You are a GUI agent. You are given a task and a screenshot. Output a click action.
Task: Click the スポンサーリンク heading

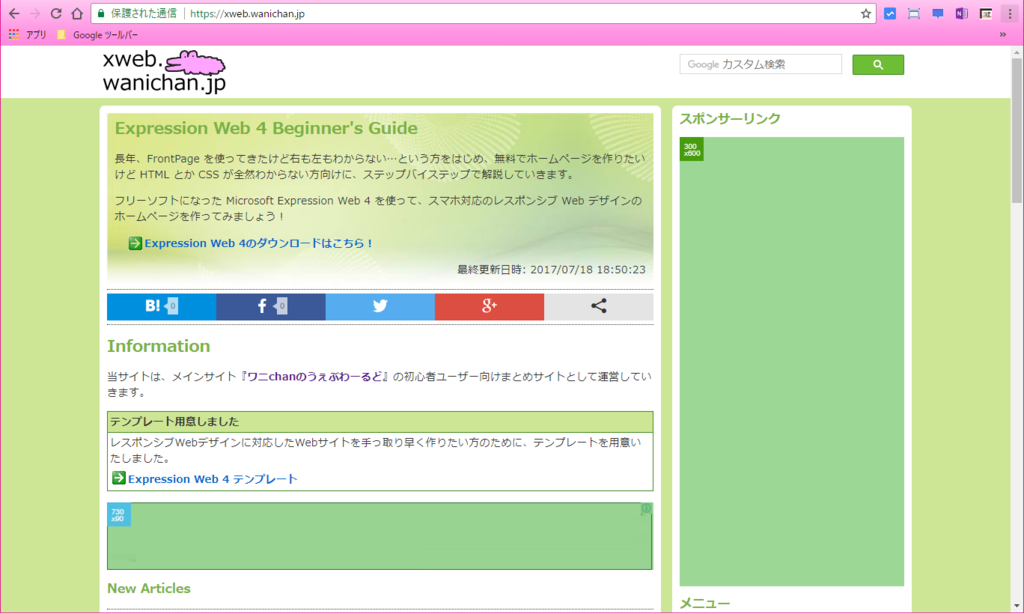[730, 119]
